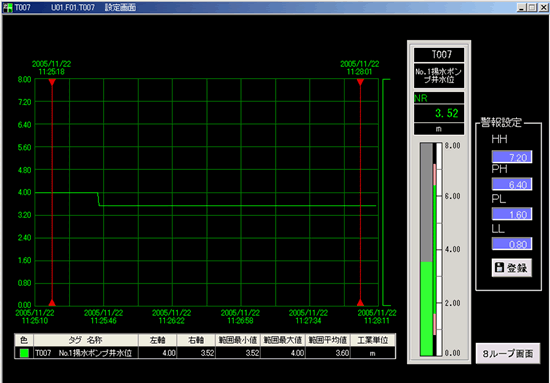Click the floppy disk icon on 登録
This screenshot has height=383, width=550.
coord(499,268)
